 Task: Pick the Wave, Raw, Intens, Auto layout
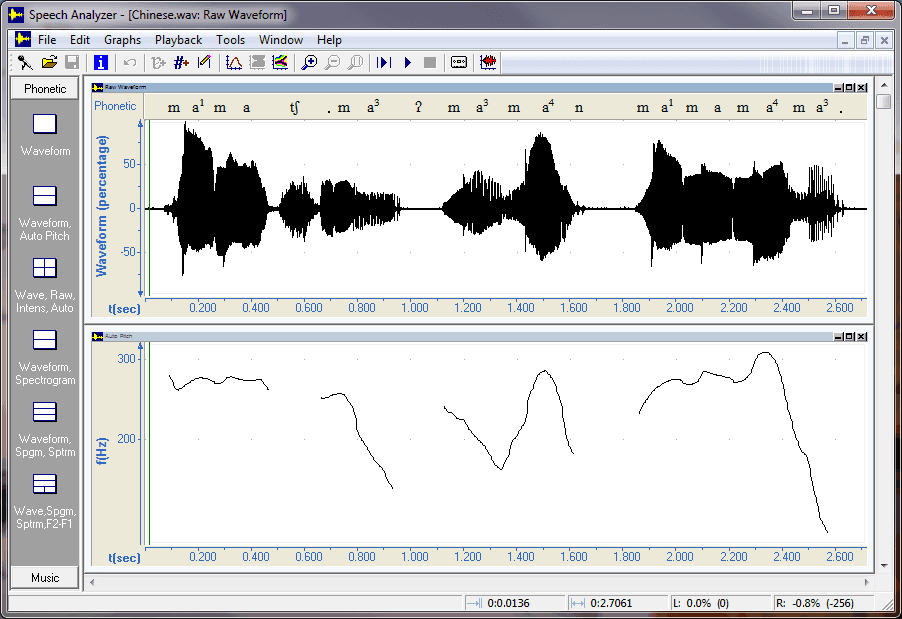(x=44, y=277)
